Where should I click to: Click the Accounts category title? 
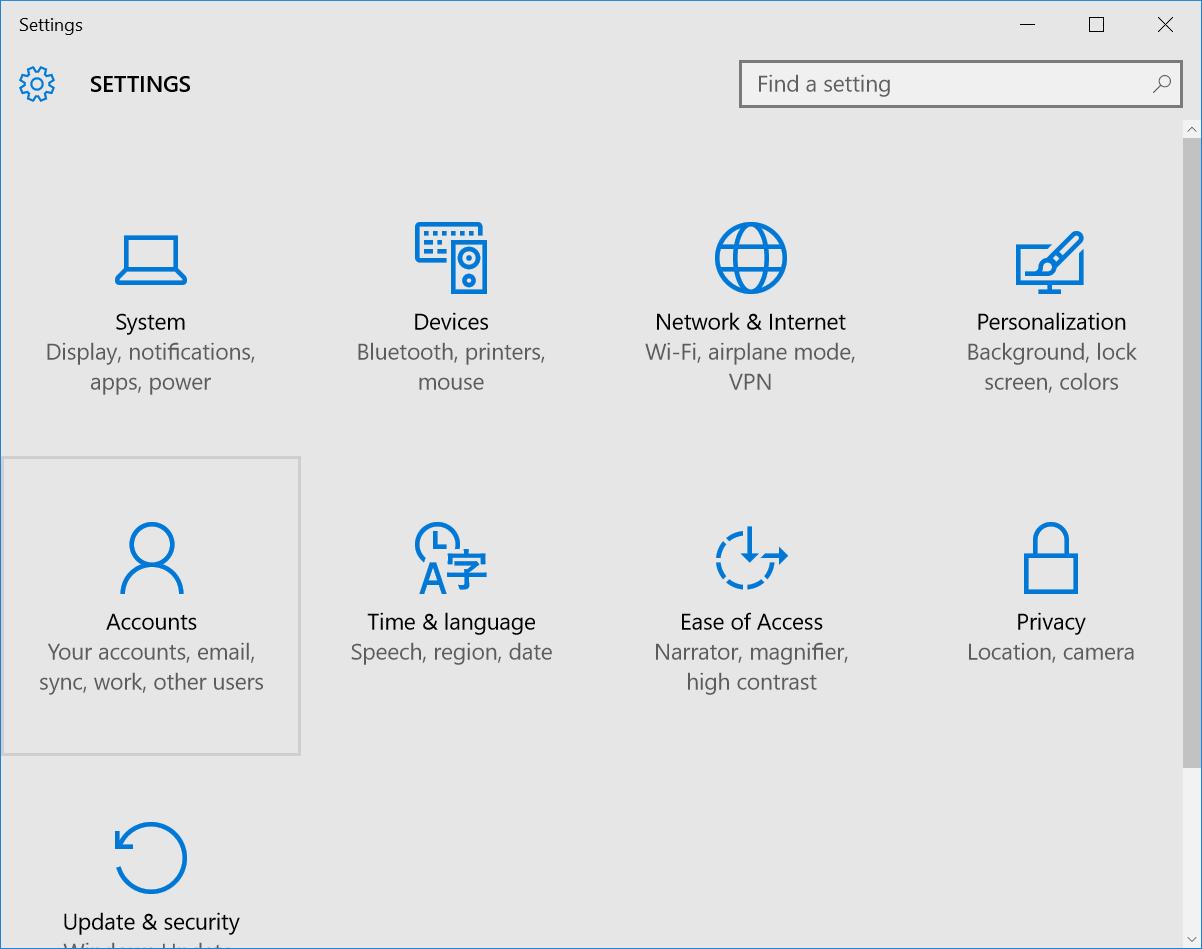click(x=152, y=622)
